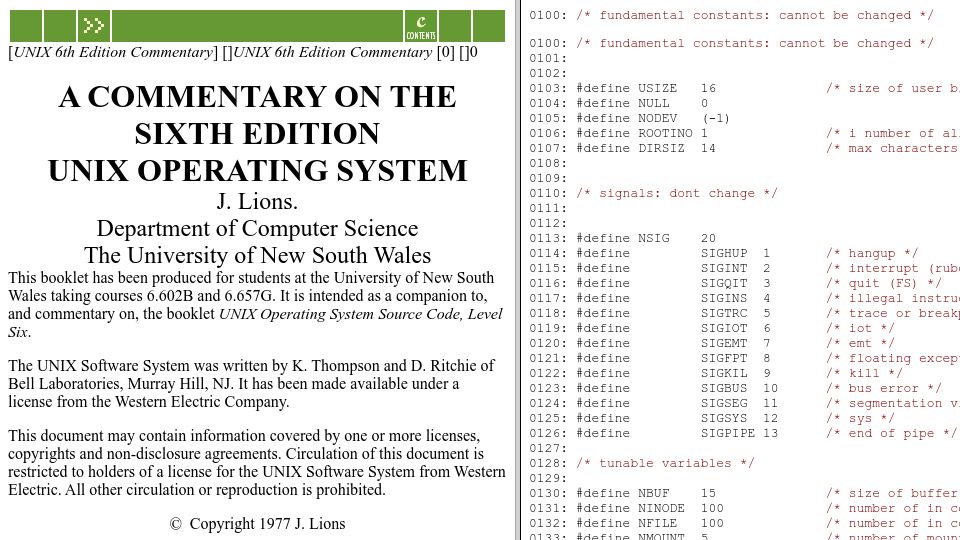Click 'The University of New South Wales'
The height and width of the screenshot is (540, 960).
tap(257, 255)
